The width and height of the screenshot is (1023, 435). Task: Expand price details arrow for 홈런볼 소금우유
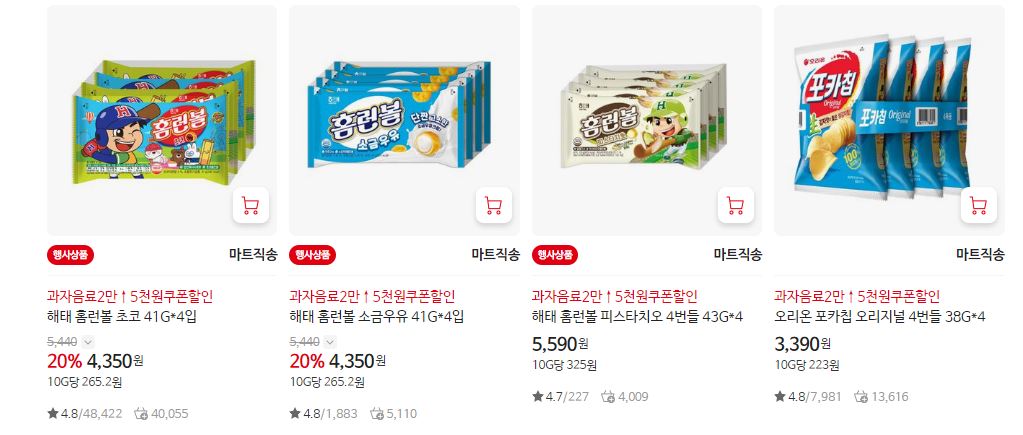coord(331,342)
